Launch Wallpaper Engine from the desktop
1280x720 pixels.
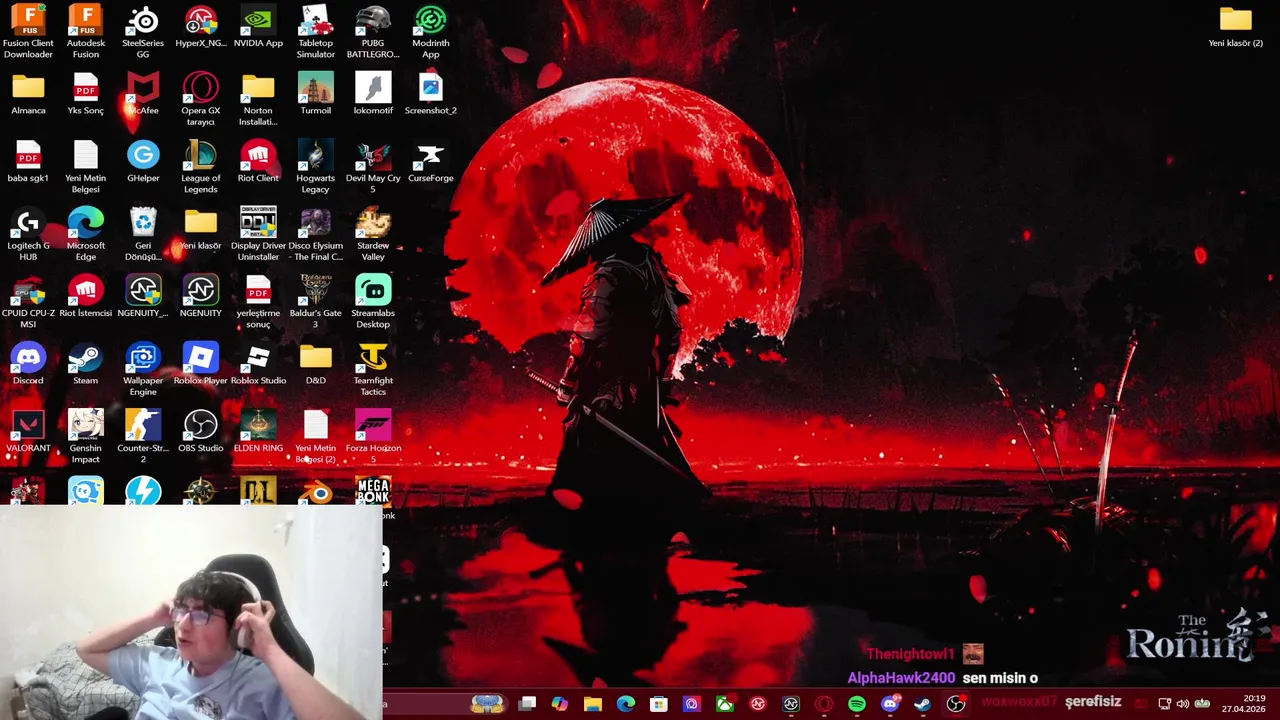coord(143,369)
